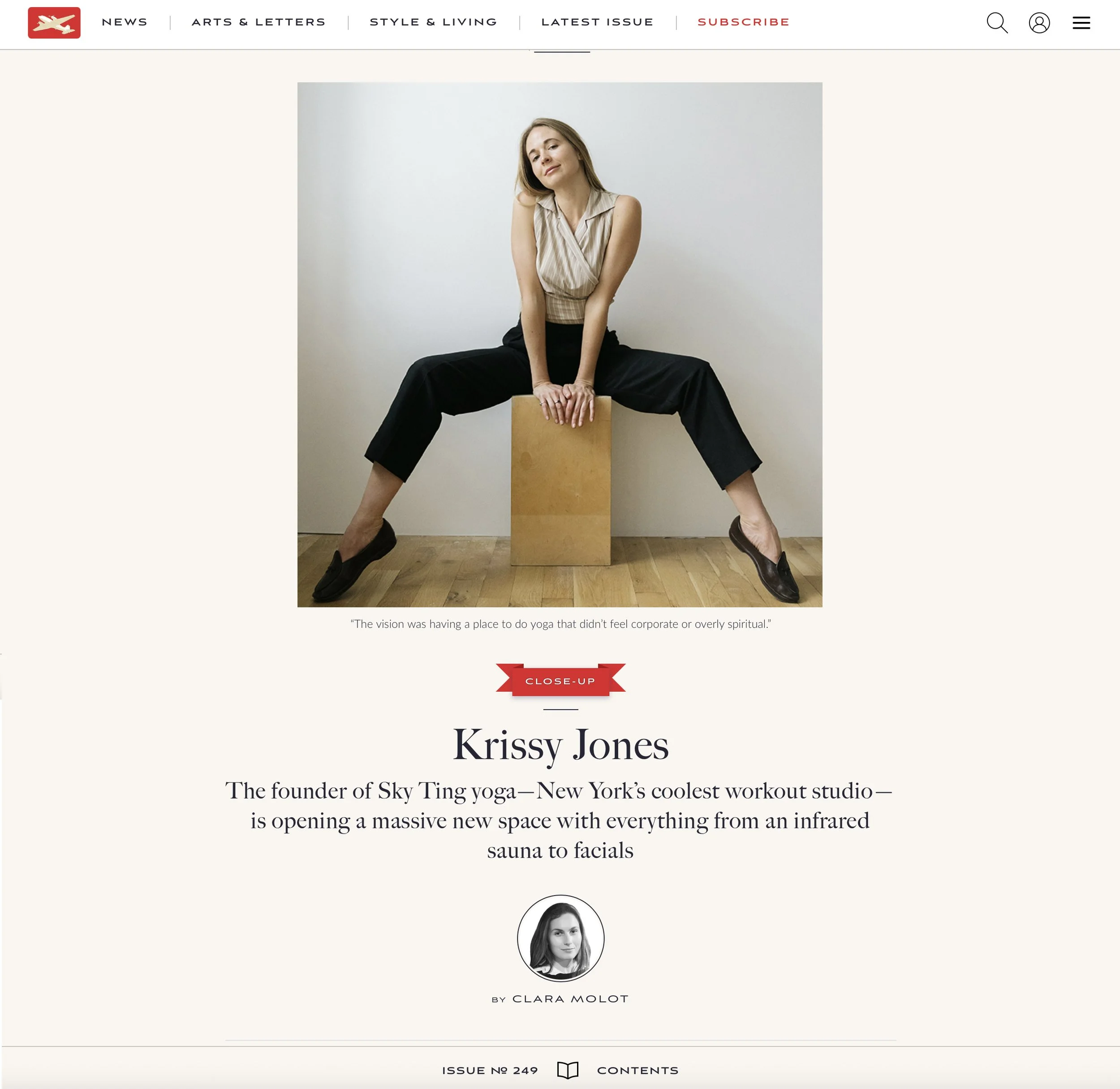Viewport: 1120px width, 1089px height.
Task: Expand the hamburger menu icon
Action: [1081, 23]
